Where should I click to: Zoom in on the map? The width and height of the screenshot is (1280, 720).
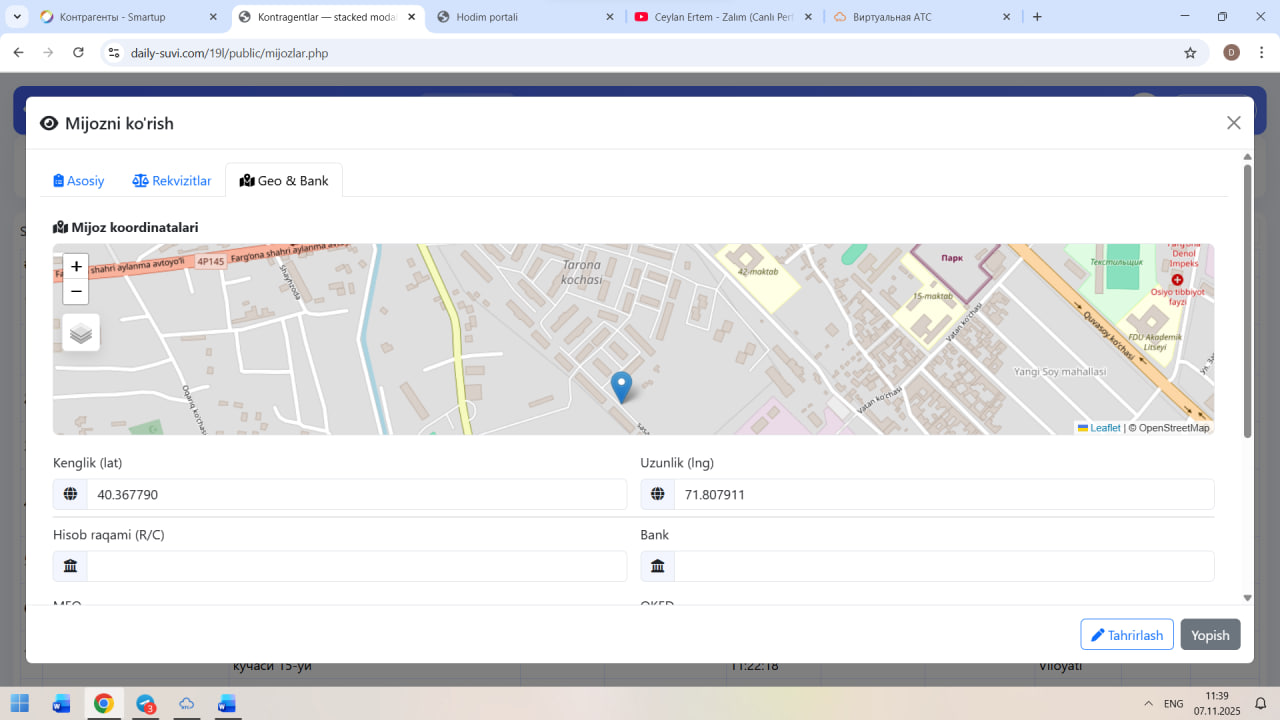point(76,267)
